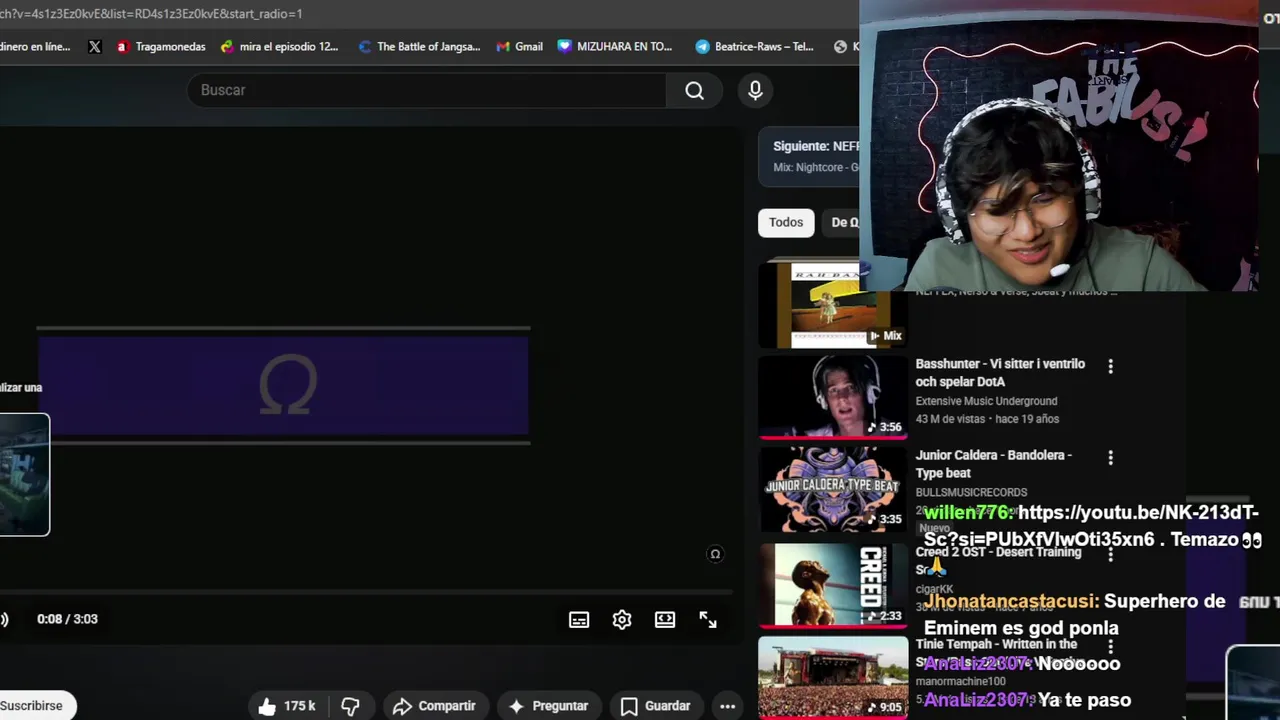Click the Siguiente up-next playlist panel
The image size is (1280, 720).
pos(809,156)
